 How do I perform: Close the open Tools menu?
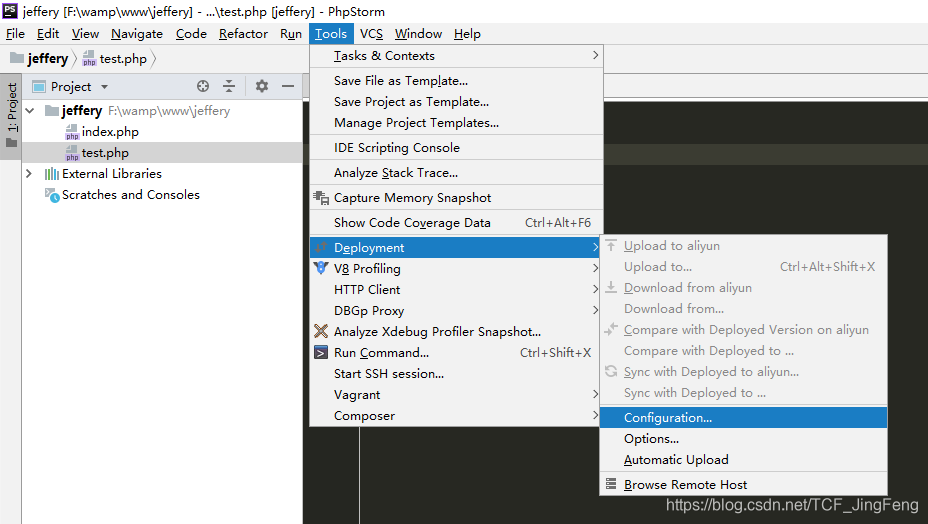pyautogui.click(x=331, y=34)
